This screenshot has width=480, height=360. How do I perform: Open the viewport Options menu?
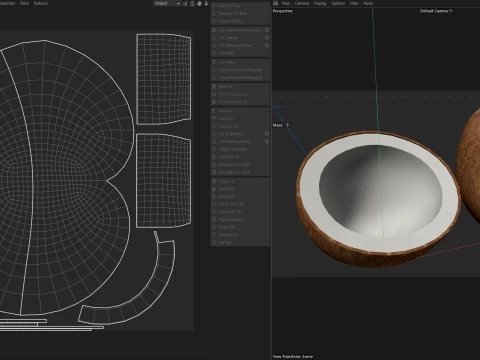pos(338,3)
